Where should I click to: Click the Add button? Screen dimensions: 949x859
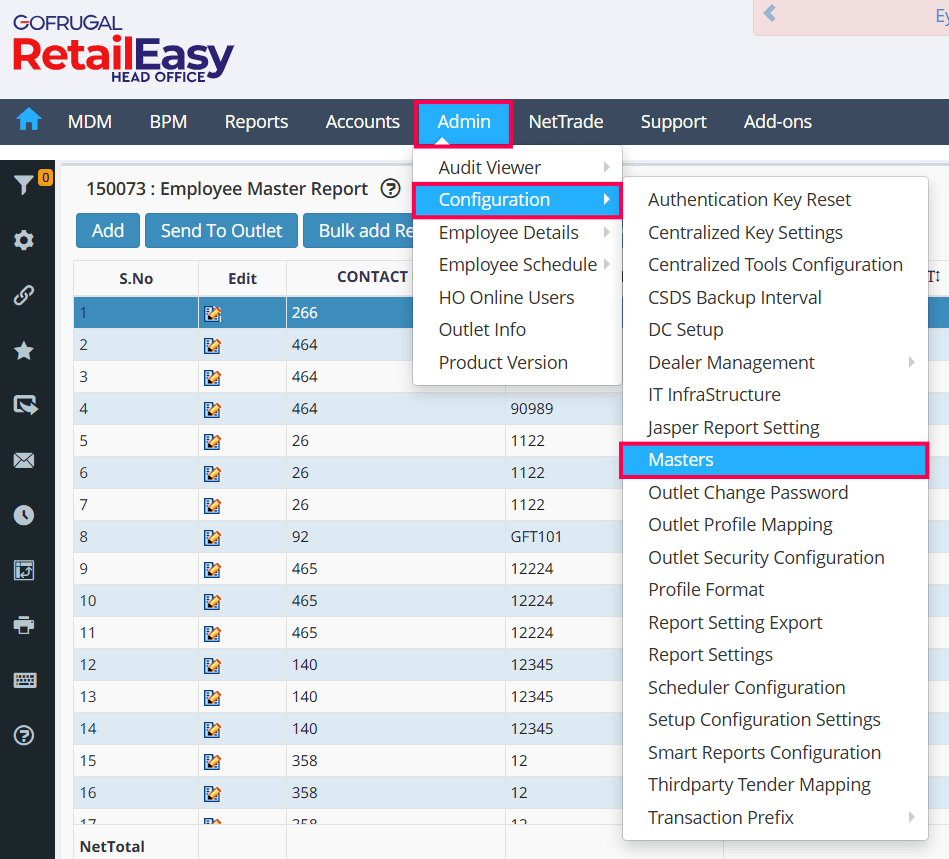[x=108, y=231]
